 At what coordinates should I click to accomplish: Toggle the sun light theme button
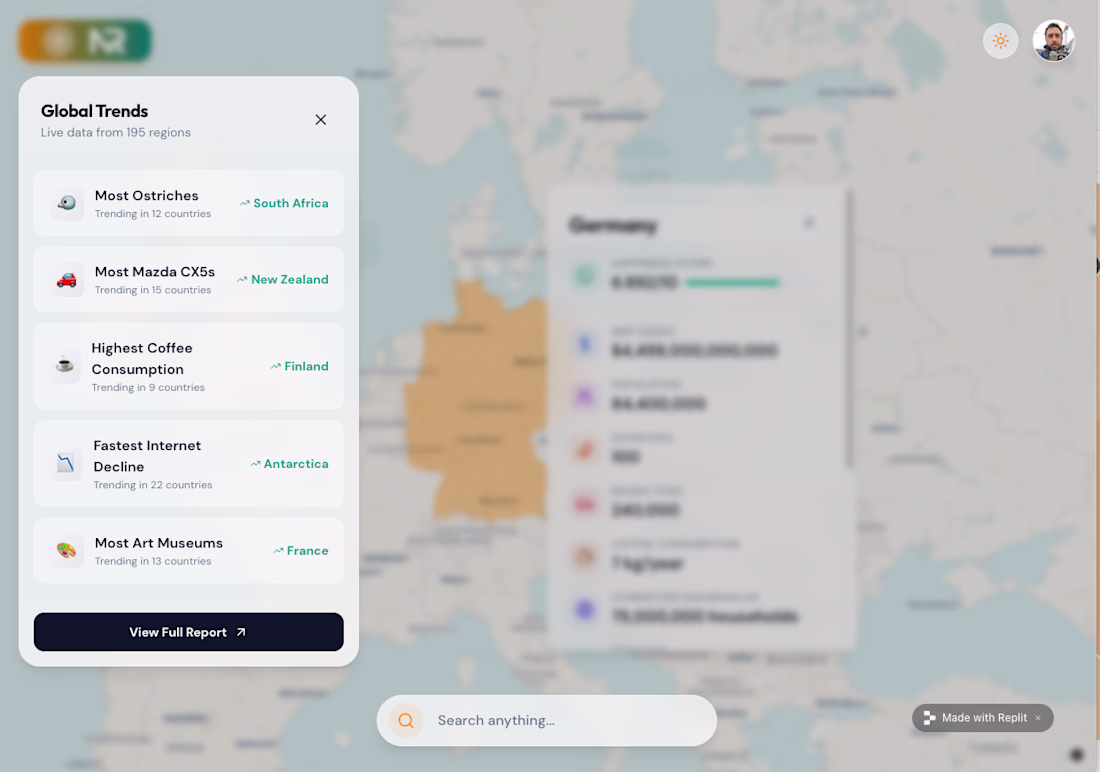(1000, 41)
